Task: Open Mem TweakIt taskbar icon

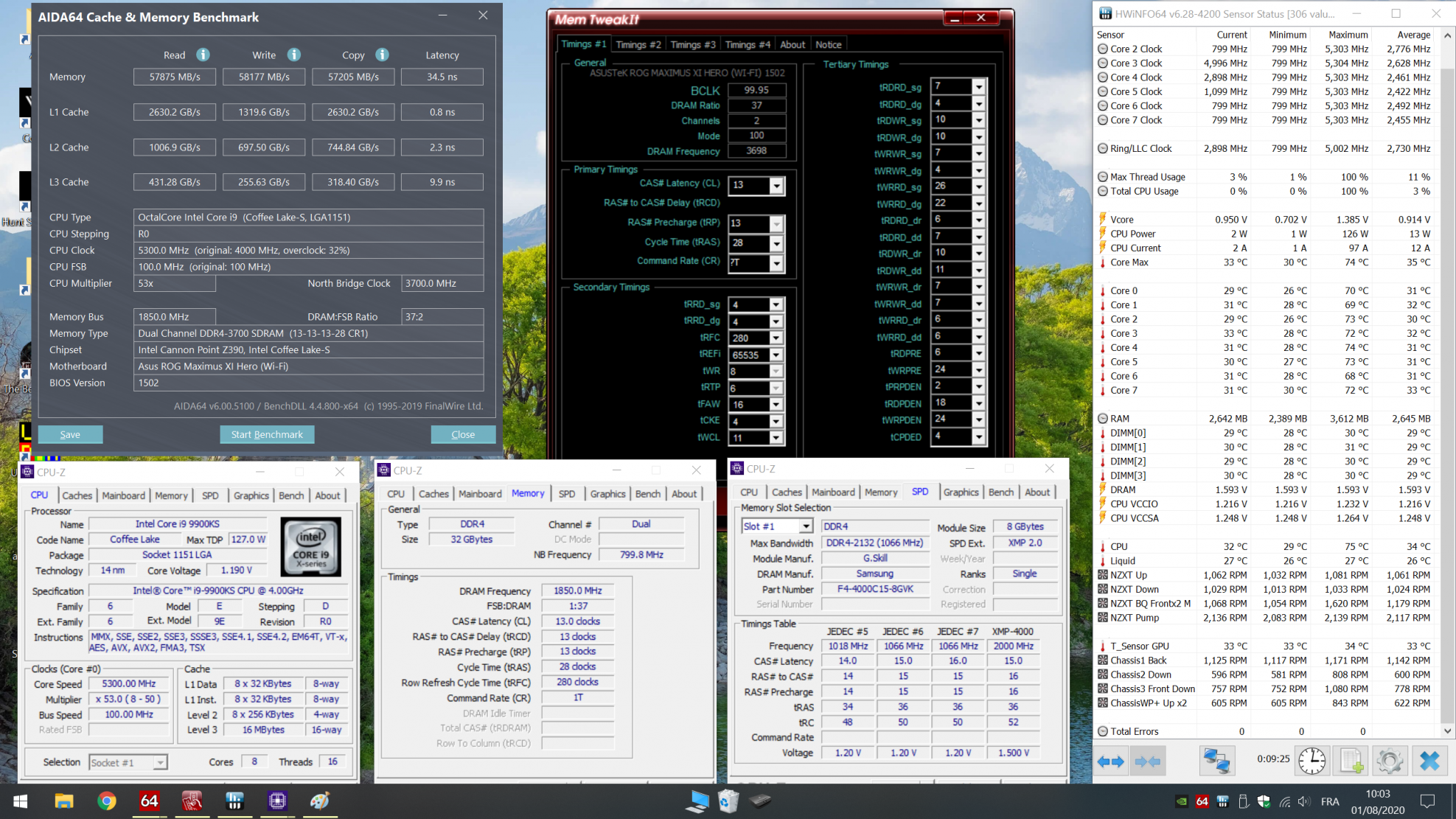Action: point(192,801)
